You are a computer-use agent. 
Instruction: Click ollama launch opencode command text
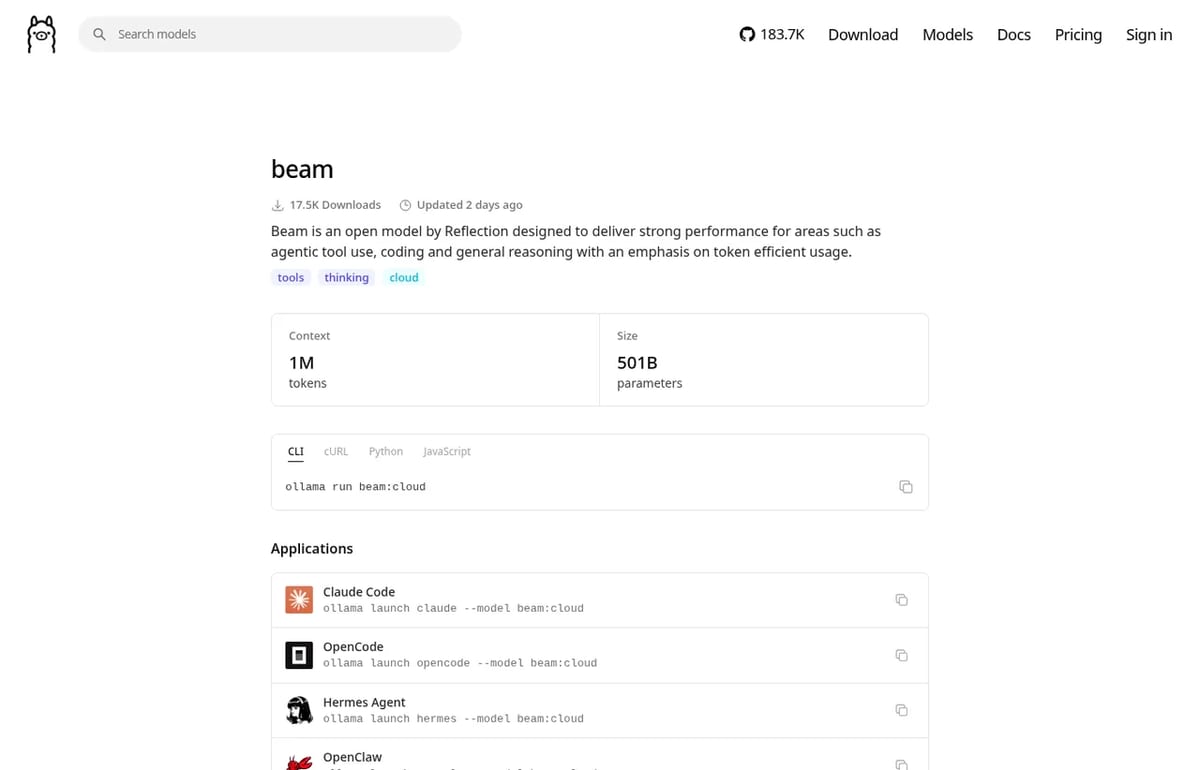(460, 663)
